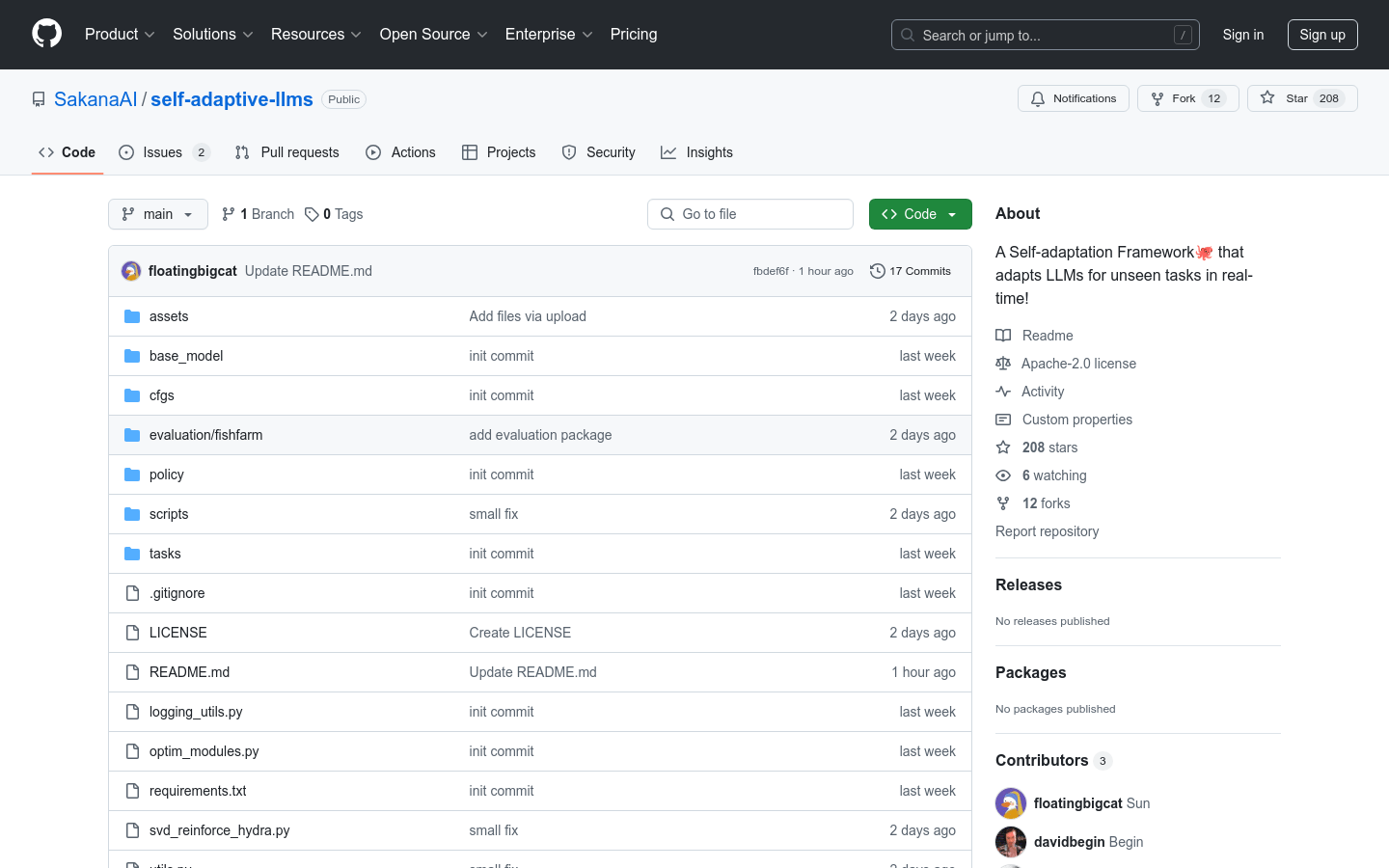Click the Sign up button
The width and height of the screenshot is (1389, 868).
click(x=1322, y=35)
